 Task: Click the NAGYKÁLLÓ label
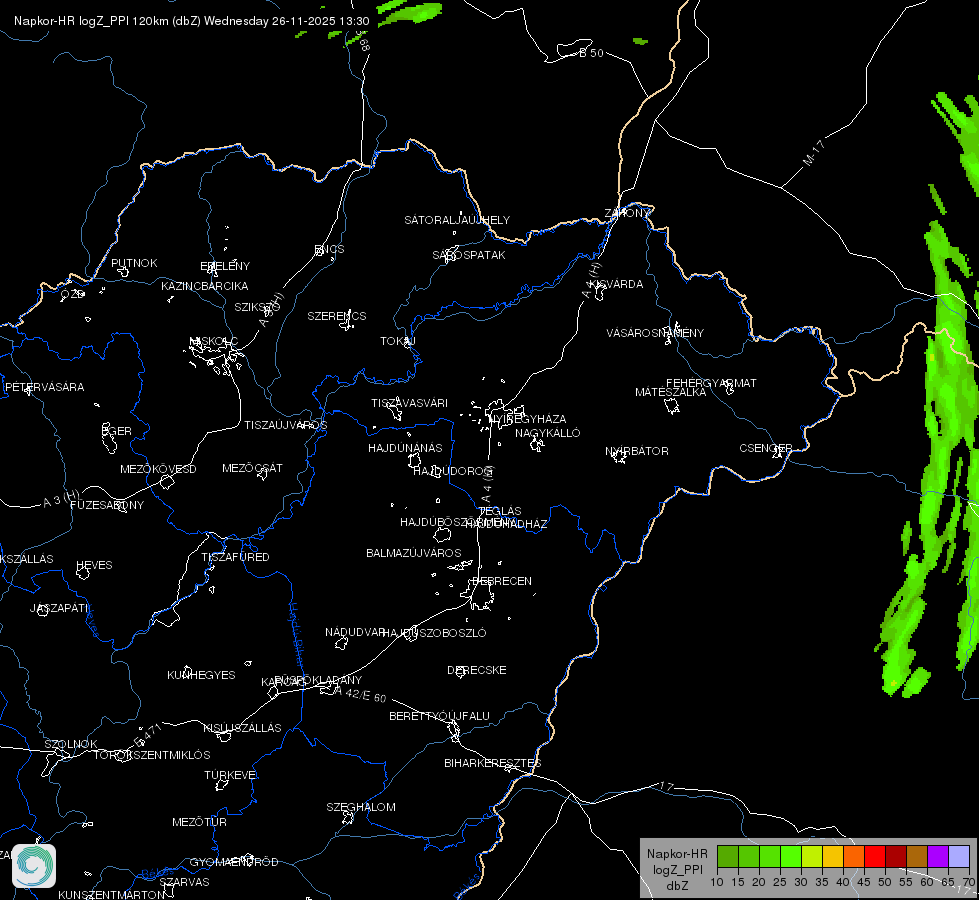(548, 433)
